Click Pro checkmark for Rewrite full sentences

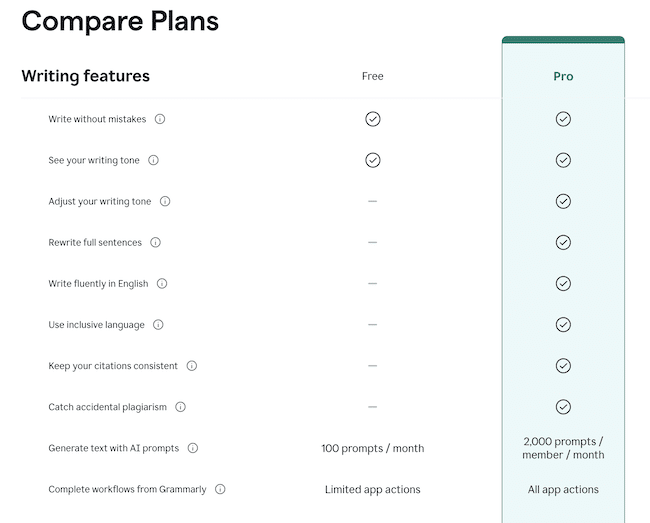click(563, 242)
